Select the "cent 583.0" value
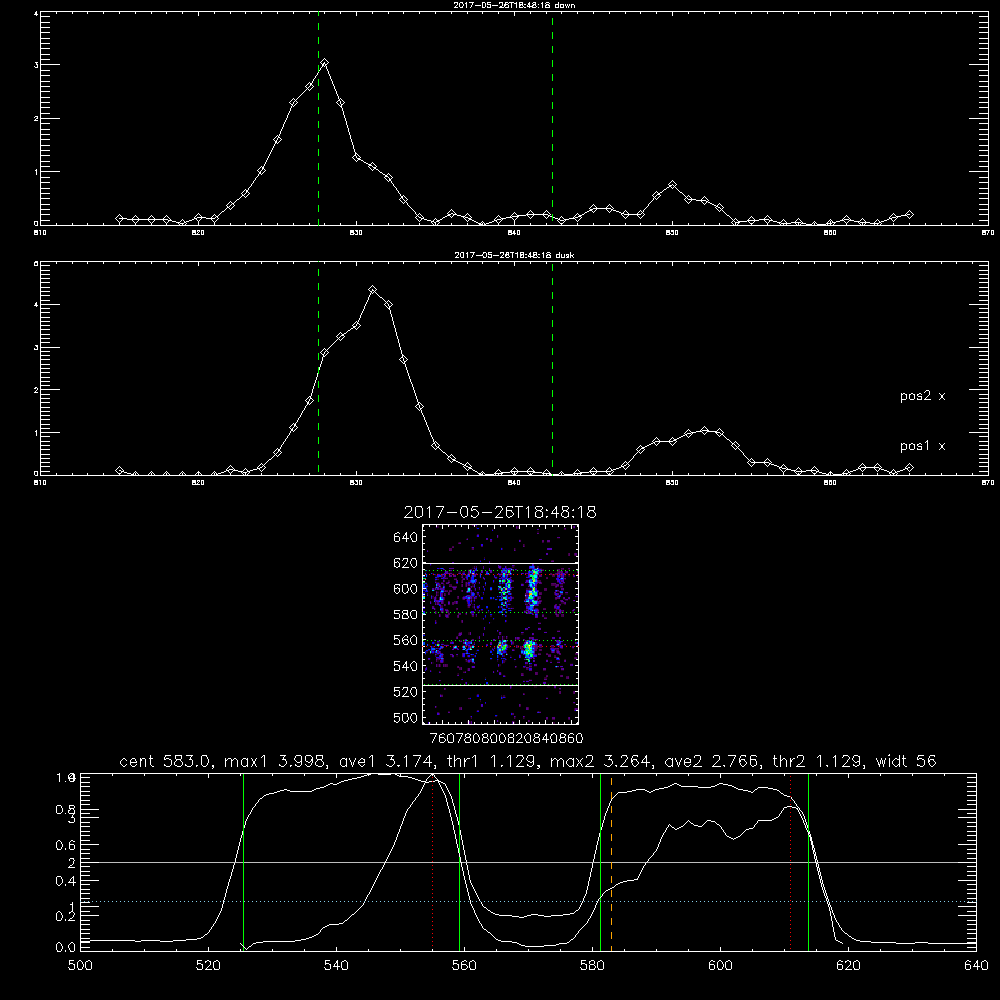Viewport: 1000px width, 1000px height. coord(167,761)
